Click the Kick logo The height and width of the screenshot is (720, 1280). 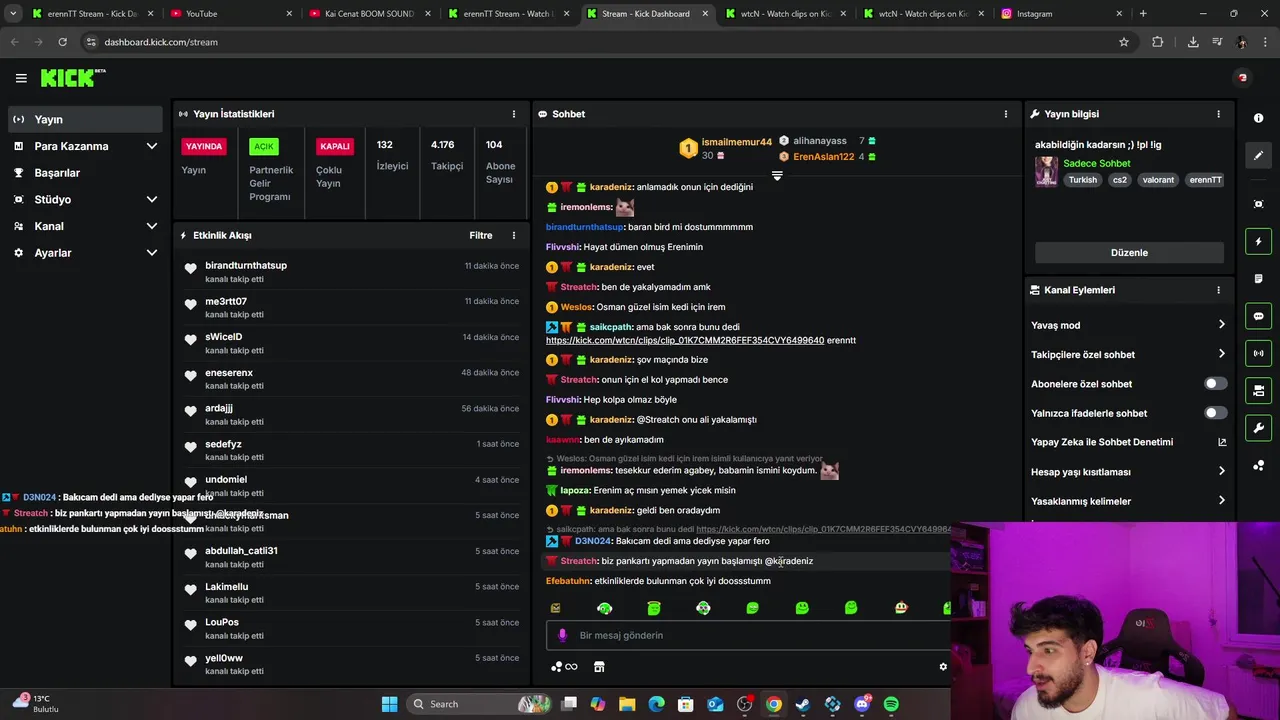72,78
